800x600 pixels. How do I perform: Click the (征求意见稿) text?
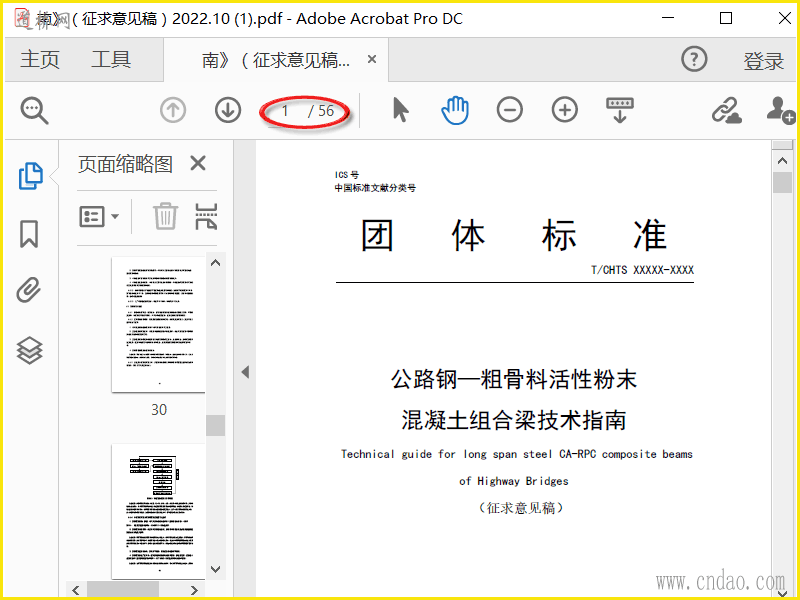(x=521, y=508)
